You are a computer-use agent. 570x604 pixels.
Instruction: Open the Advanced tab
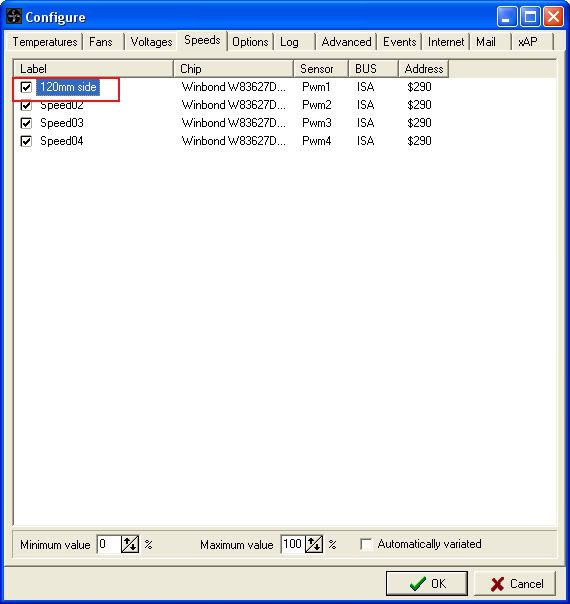tap(346, 42)
